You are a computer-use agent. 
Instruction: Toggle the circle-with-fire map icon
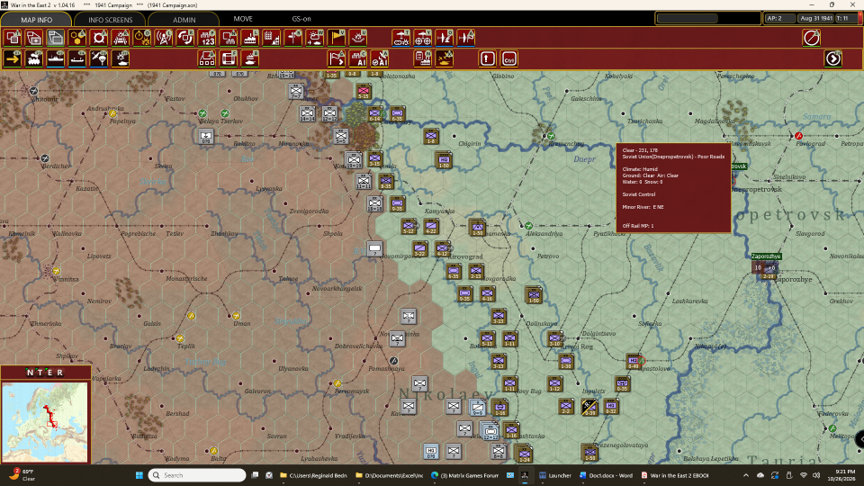142,38
